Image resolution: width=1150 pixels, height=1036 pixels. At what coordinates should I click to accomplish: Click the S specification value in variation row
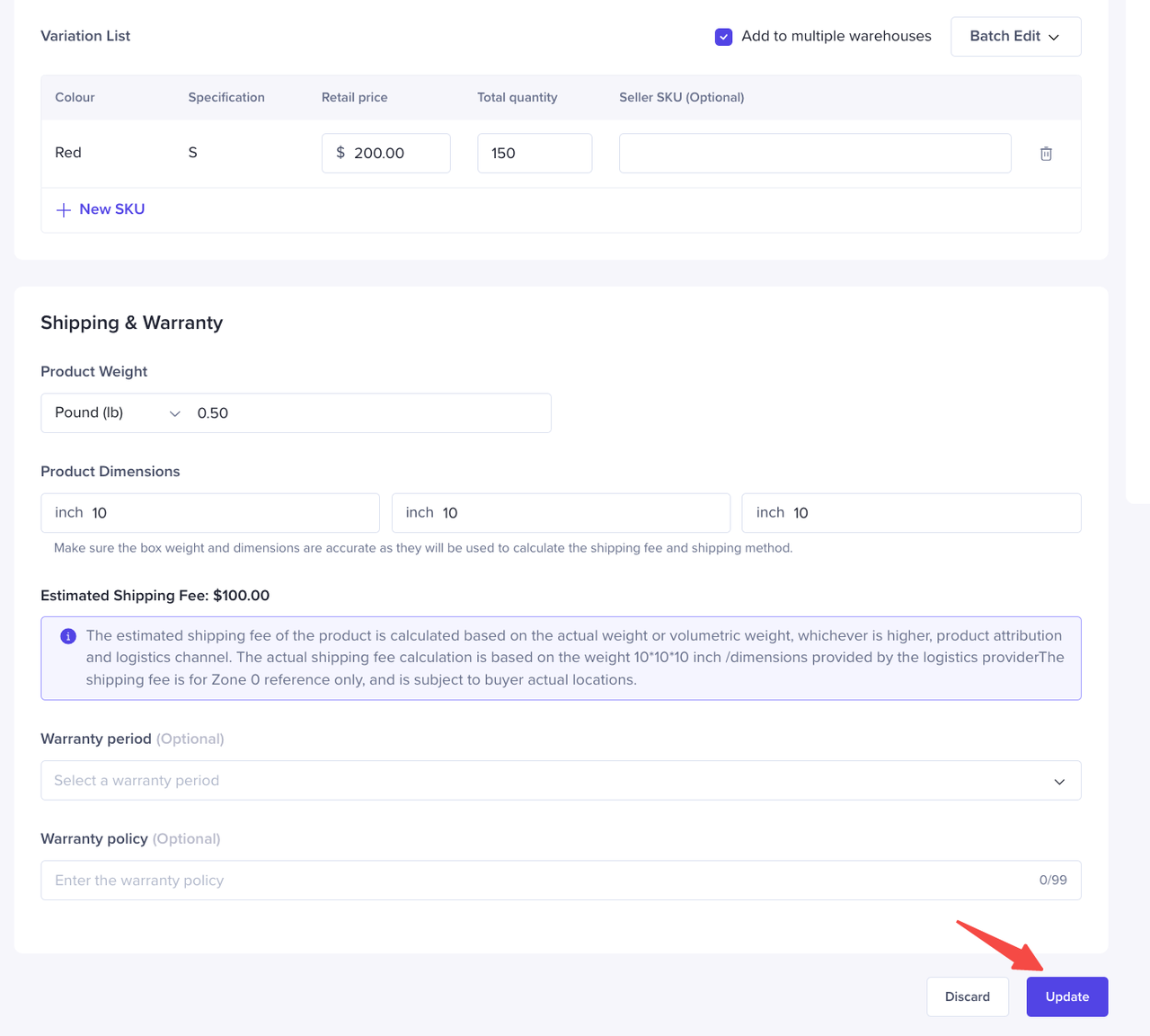point(192,153)
